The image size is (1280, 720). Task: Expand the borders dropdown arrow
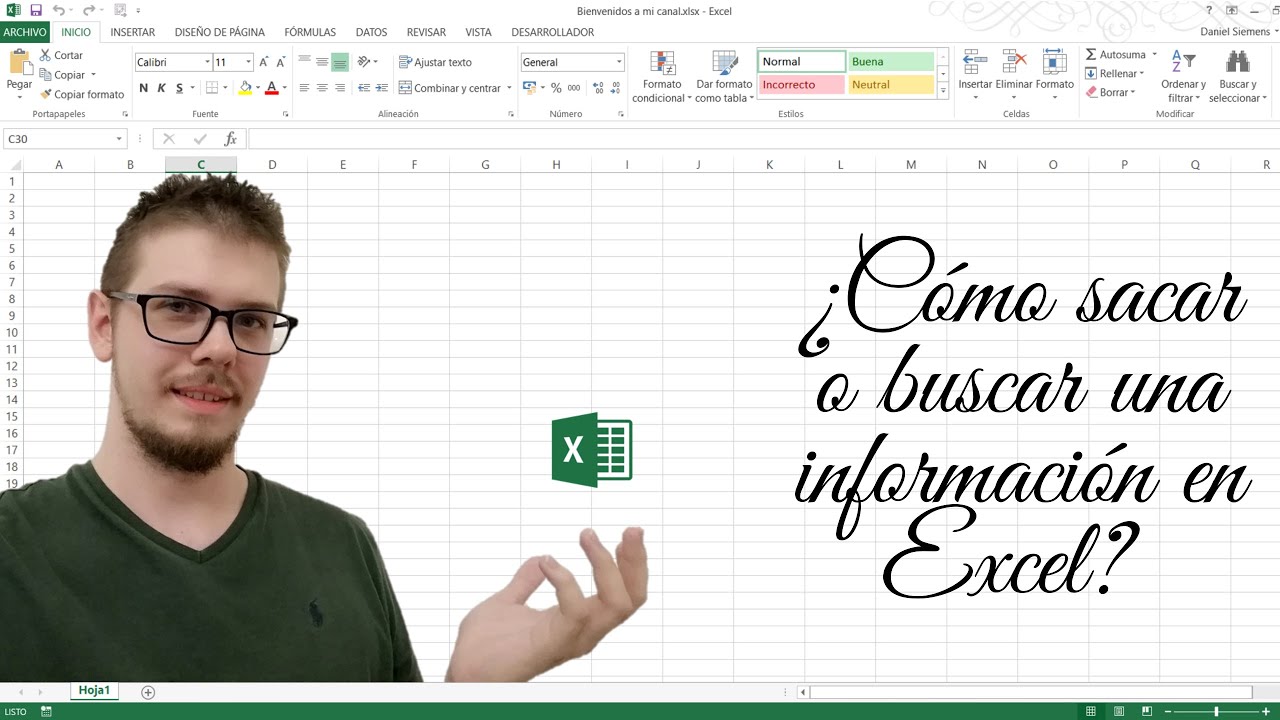click(226, 88)
